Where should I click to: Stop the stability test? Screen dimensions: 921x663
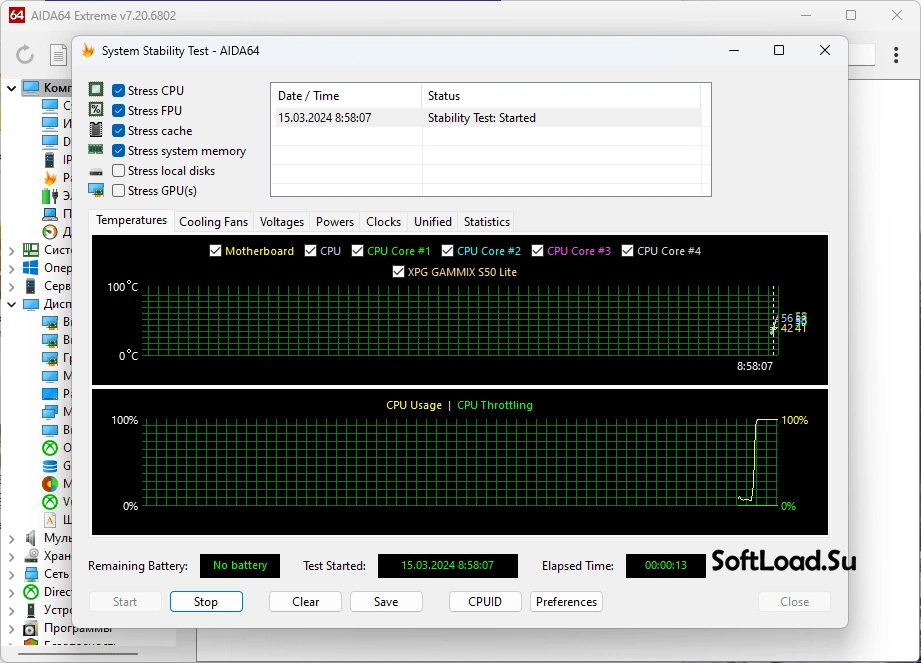[206, 601]
